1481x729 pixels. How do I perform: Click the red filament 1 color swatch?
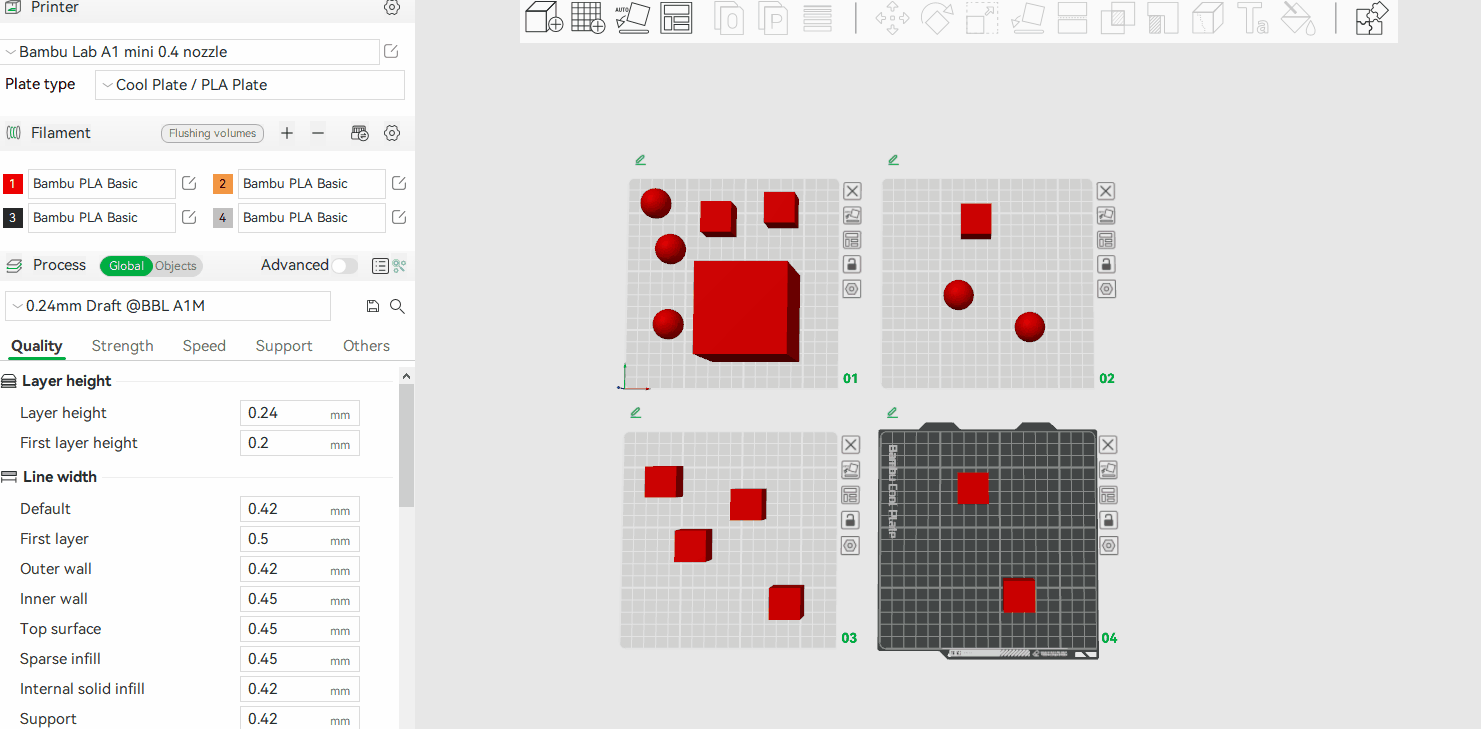[13, 184]
